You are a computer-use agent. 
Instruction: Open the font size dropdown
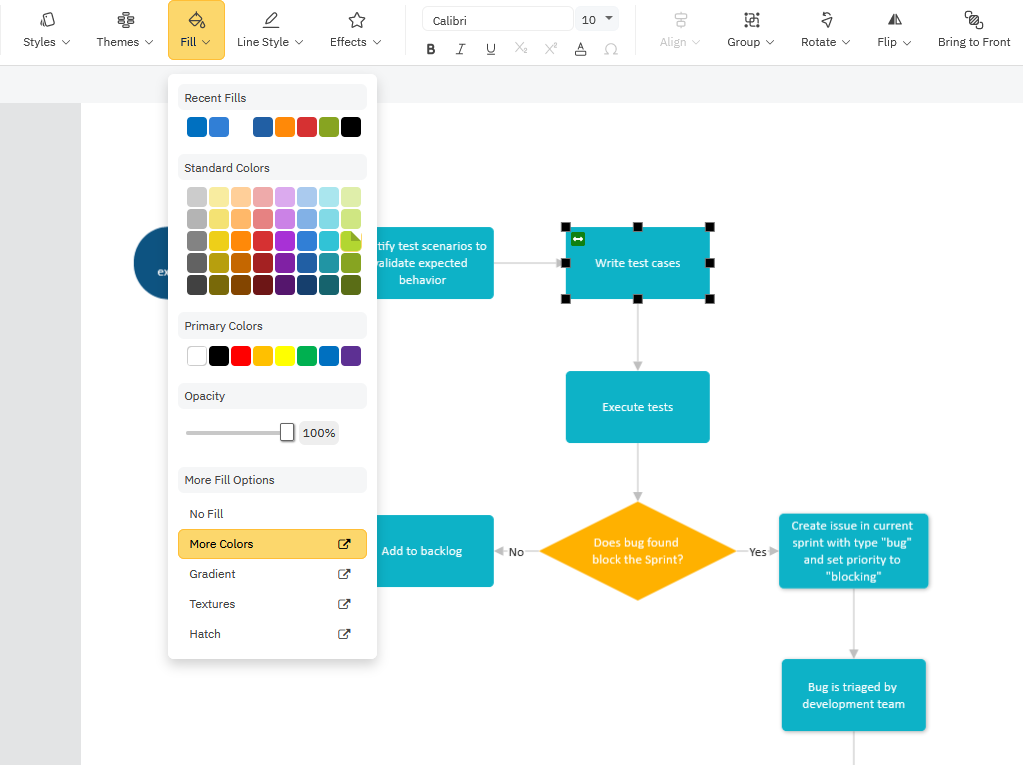[x=597, y=18]
